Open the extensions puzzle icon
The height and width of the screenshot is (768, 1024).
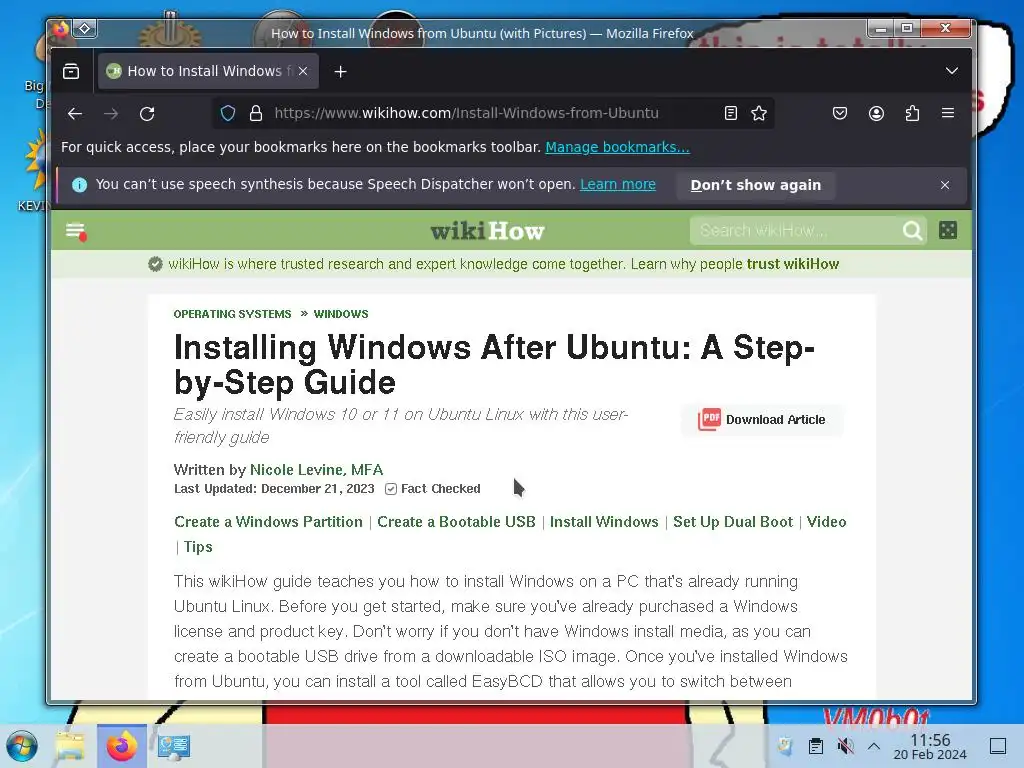(x=912, y=113)
